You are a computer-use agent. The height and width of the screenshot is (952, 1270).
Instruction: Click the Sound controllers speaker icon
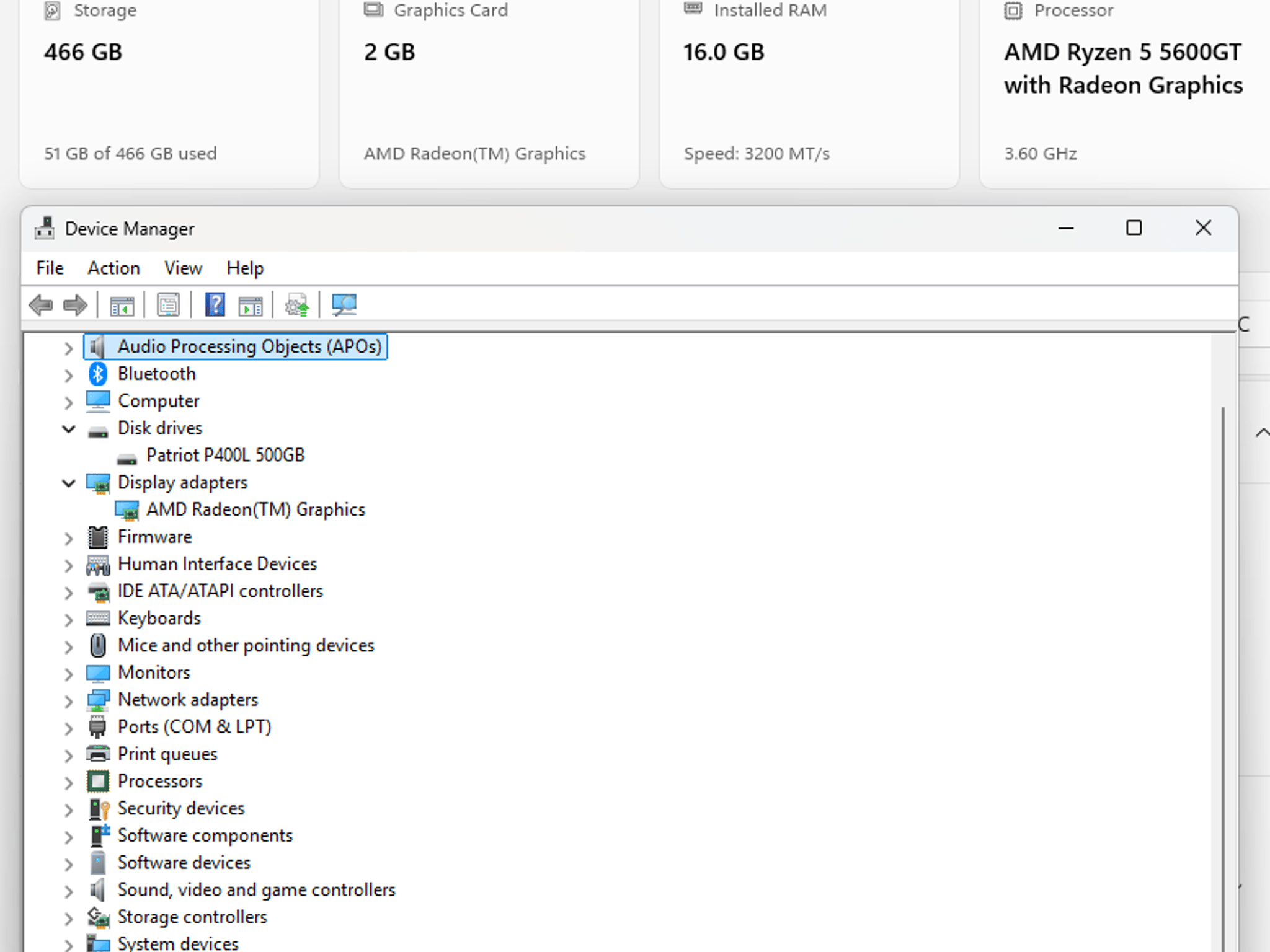(x=97, y=889)
